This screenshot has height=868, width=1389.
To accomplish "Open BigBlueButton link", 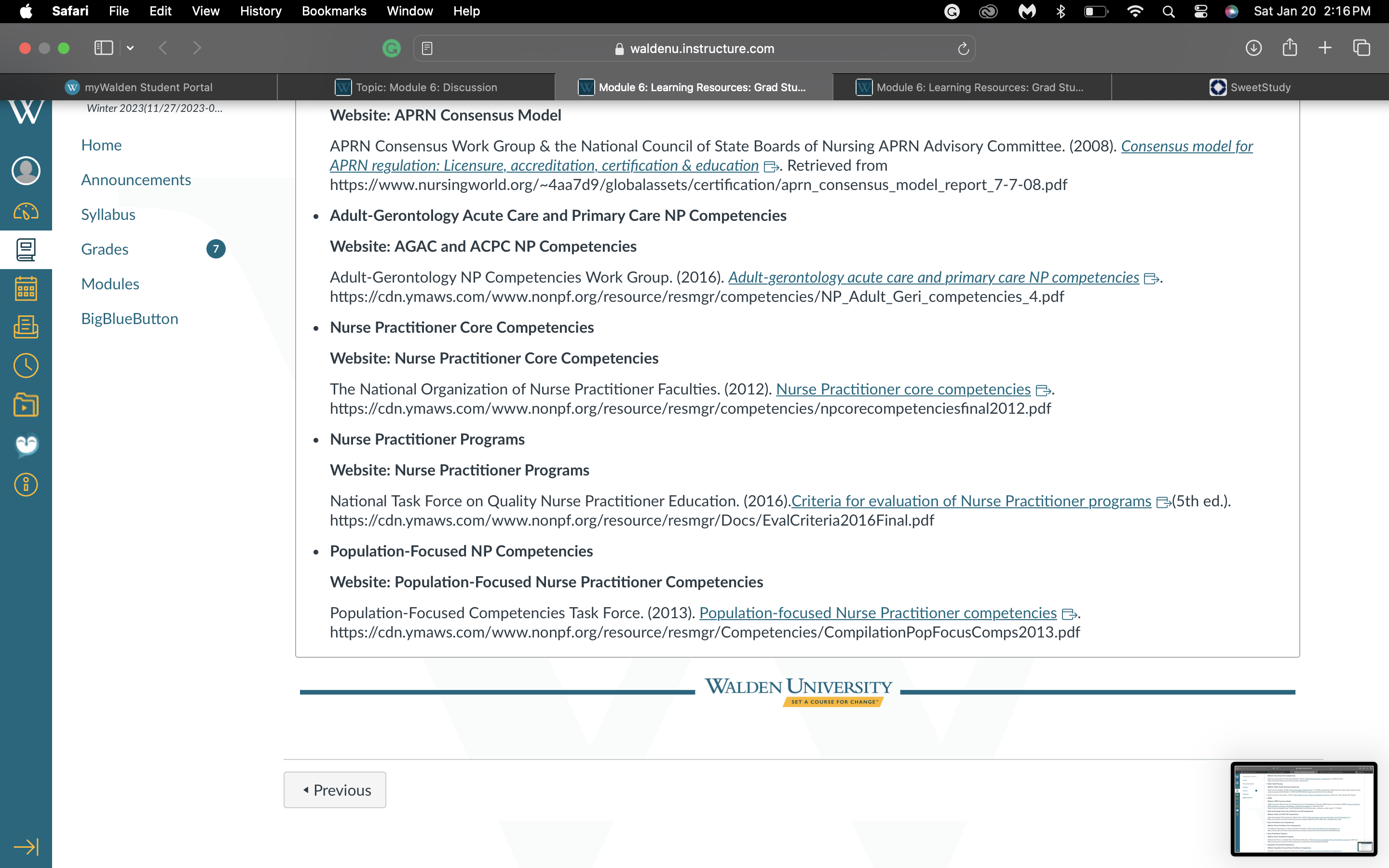I will 130,319.
